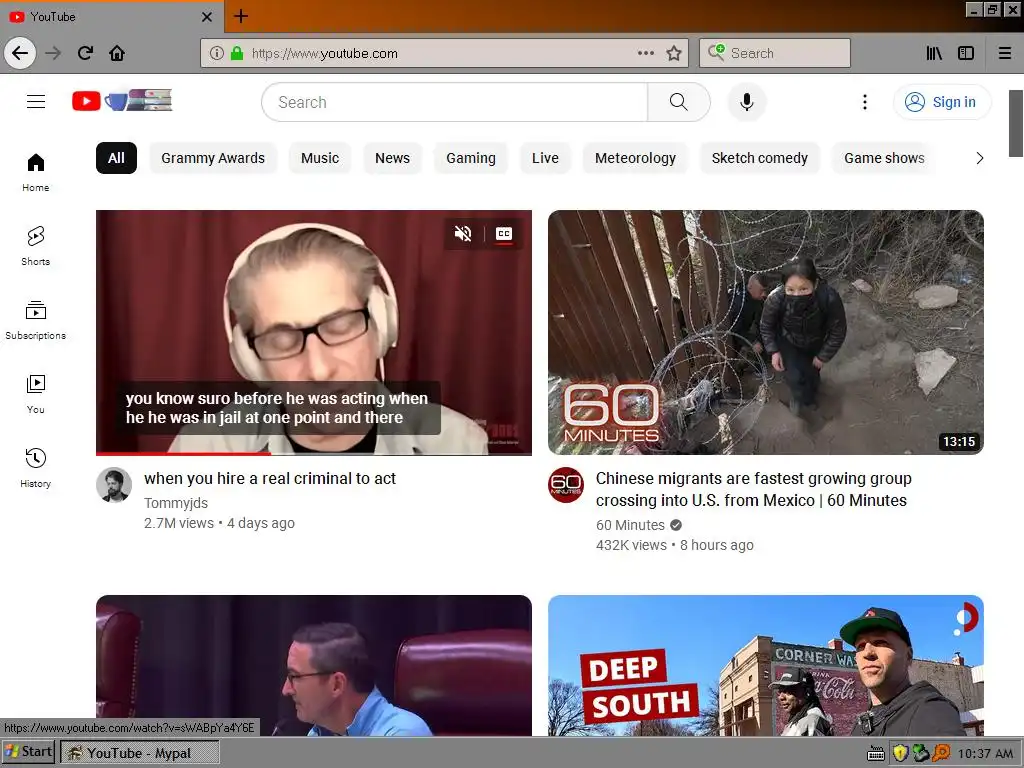Click the 10:37 AM clock
Screen dimensions: 1024x768
click(x=985, y=754)
